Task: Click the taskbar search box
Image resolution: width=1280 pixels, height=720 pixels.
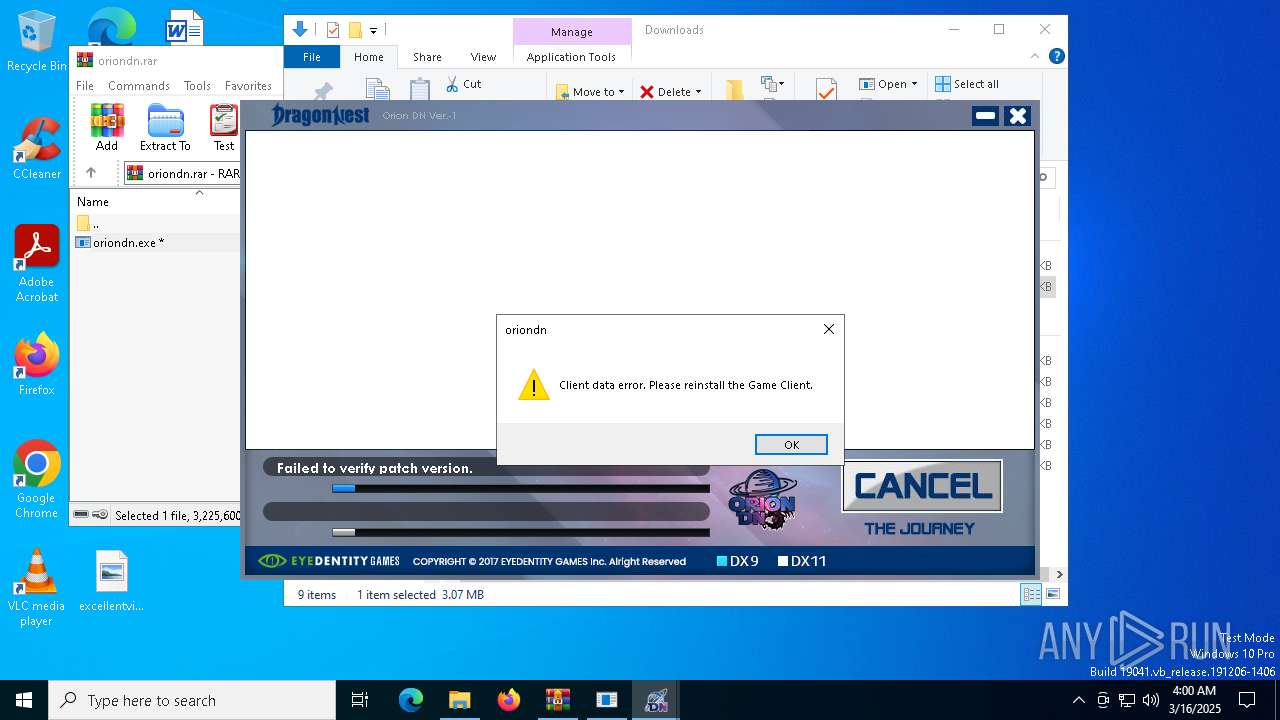Action: click(x=192, y=700)
